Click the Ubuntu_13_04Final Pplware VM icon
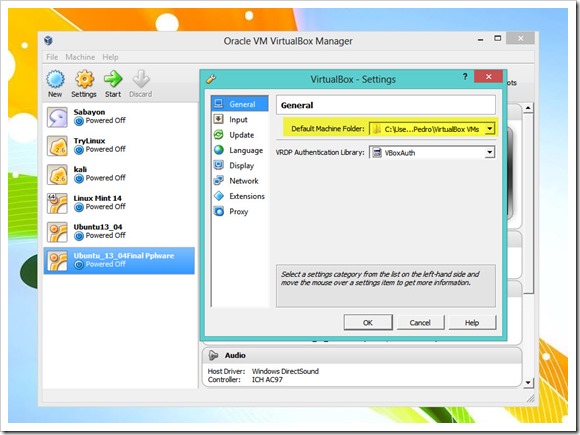 click(x=57, y=261)
